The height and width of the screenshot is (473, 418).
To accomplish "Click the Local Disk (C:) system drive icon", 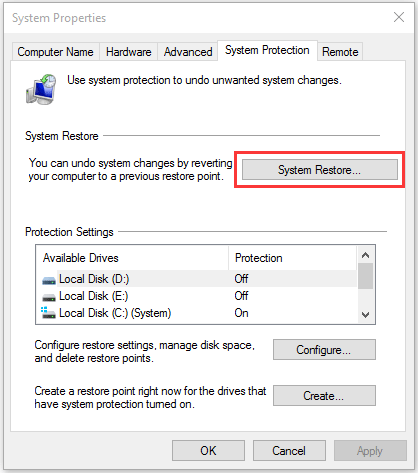I will (48, 313).
